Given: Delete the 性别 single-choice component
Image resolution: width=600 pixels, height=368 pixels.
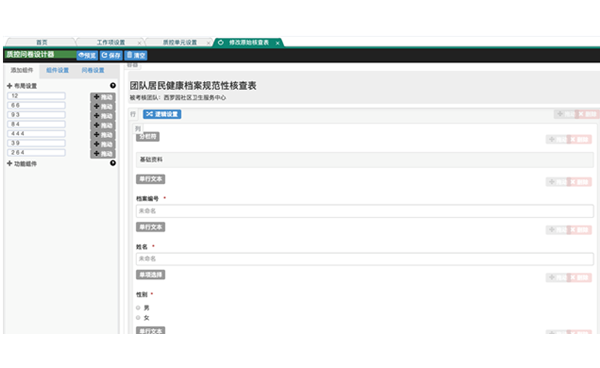Looking at the screenshot, I should pyautogui.click(x=580, y=278).
